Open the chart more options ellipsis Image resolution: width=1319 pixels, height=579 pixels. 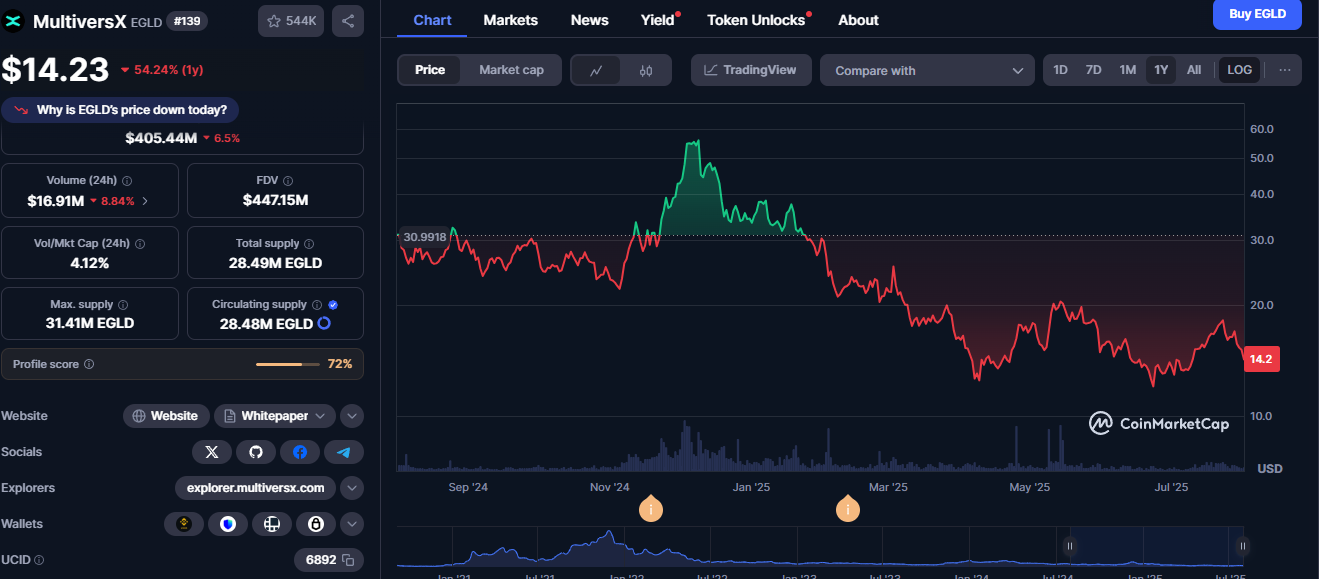tap(1284, 70)
